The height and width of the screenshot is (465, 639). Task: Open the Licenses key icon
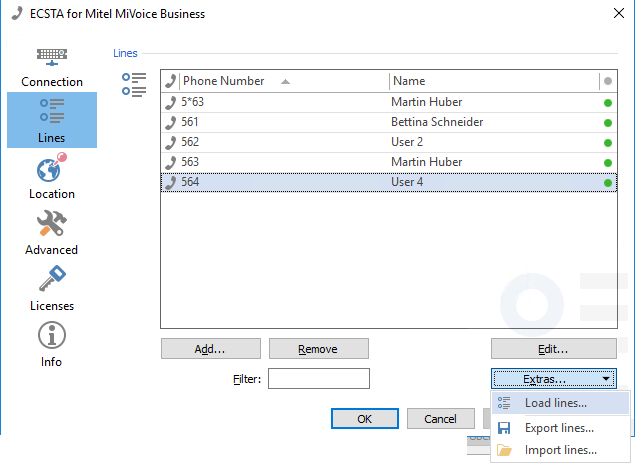(x=52, y=281)
